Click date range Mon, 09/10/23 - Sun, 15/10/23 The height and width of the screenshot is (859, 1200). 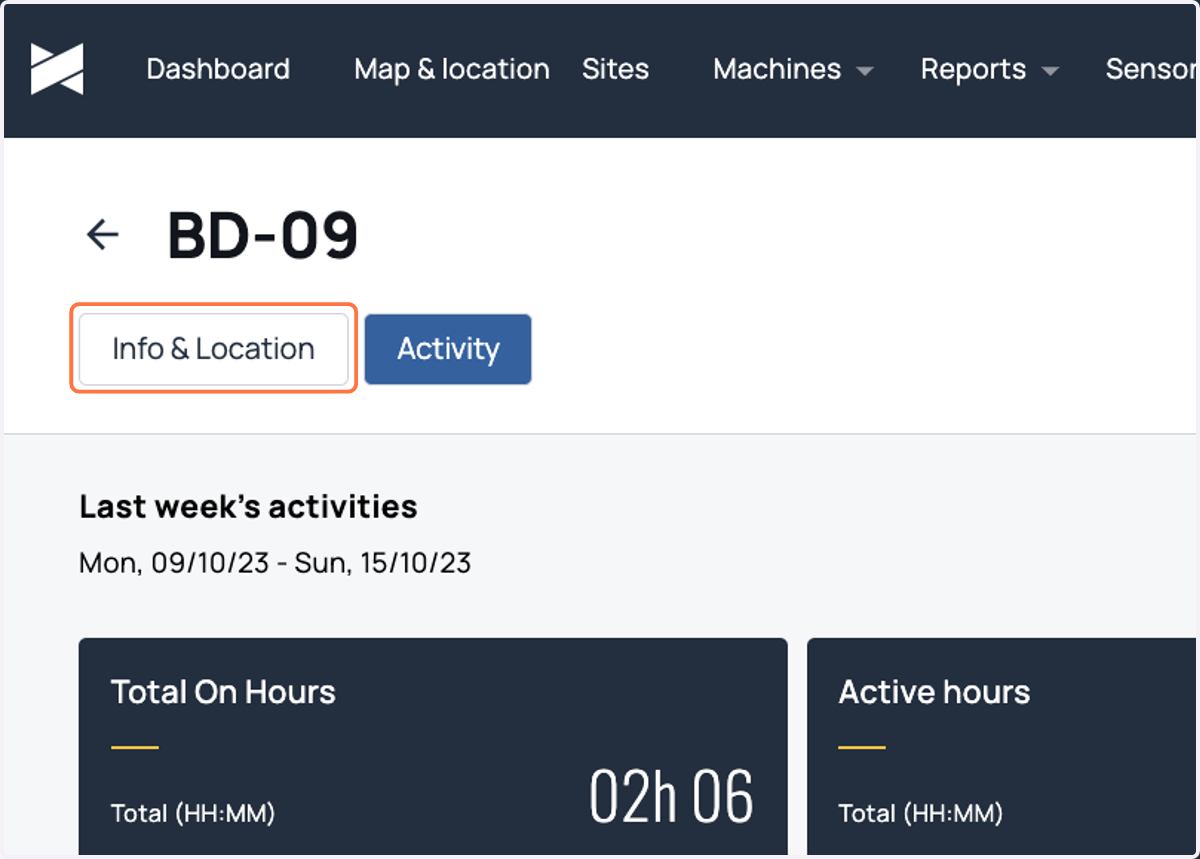click(x=275, y=563)
